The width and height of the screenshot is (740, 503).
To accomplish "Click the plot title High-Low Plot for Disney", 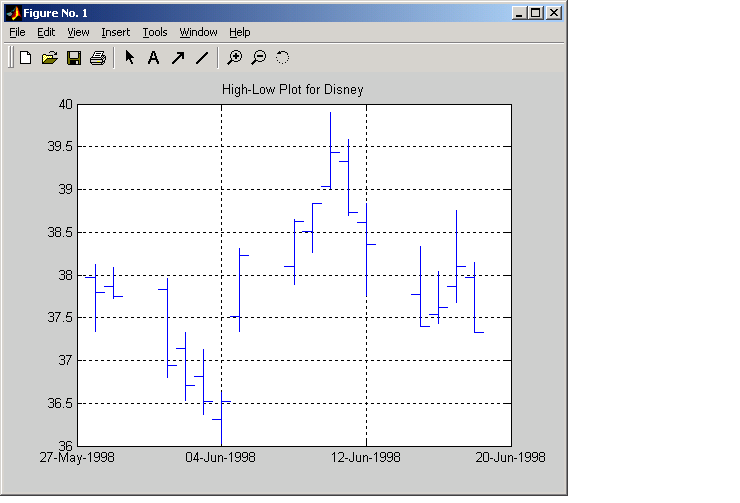I will [293, 90].
